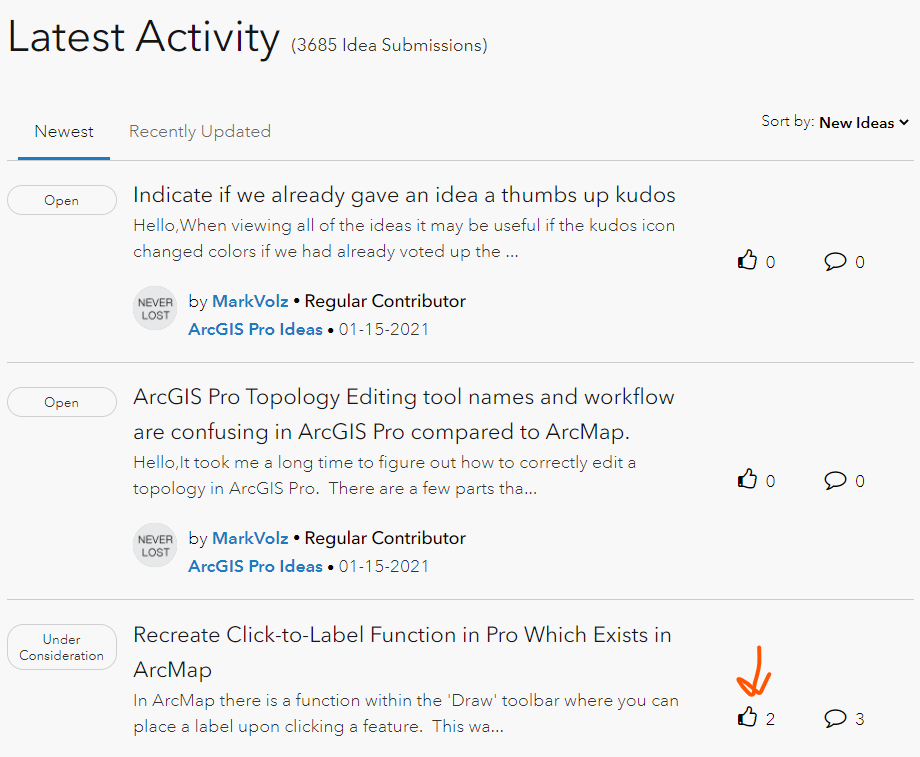920x757 pixels.
Task: Click kudos count 0 on the Topology Editing idea
Action: 770,481
